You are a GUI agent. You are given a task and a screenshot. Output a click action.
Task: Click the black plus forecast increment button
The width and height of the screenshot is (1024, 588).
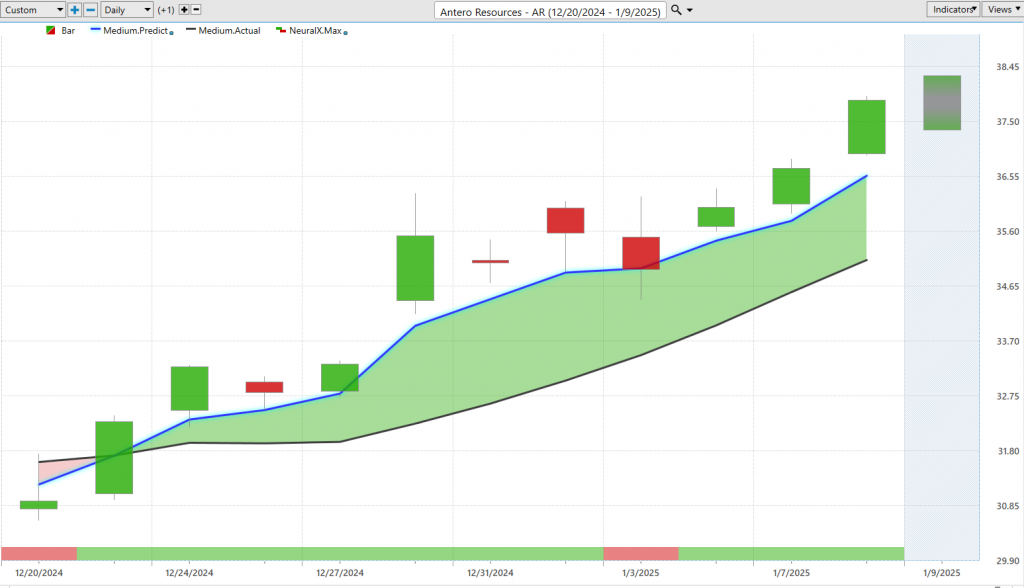click(184, 10)
